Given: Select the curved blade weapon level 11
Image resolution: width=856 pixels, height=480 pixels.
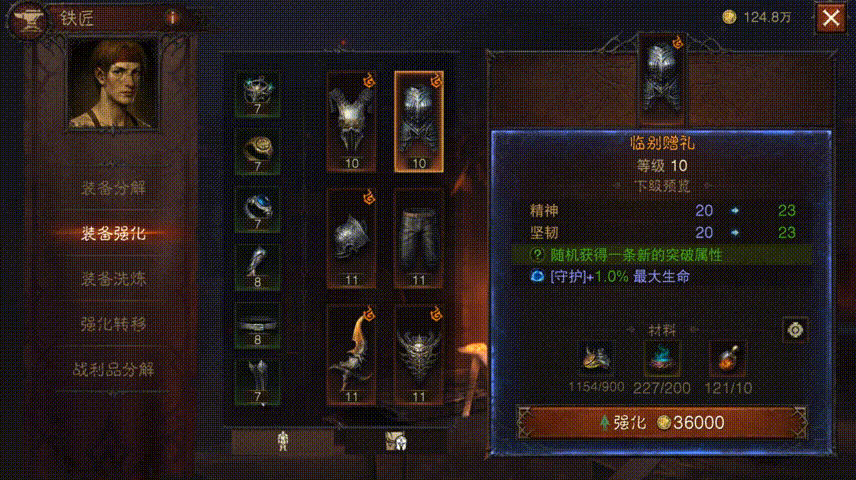Looking at the screenshot, I should (x=352, y=355).
